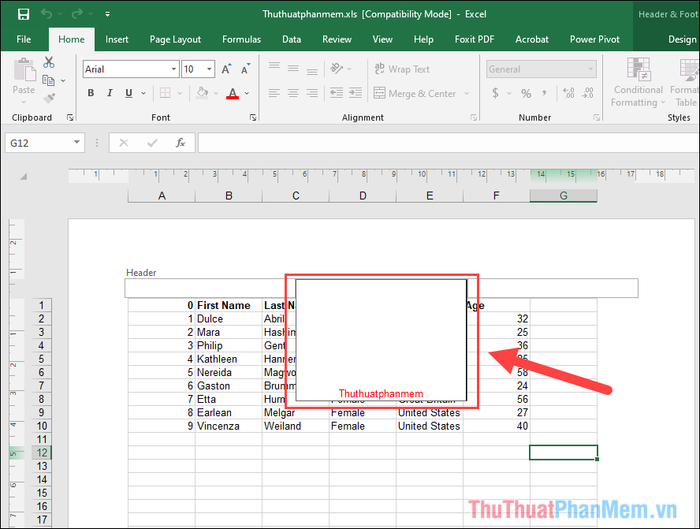Open the Name Box dropdown showing G12
The height and width of the screenshot is (529, 700).
pos(77,143)
